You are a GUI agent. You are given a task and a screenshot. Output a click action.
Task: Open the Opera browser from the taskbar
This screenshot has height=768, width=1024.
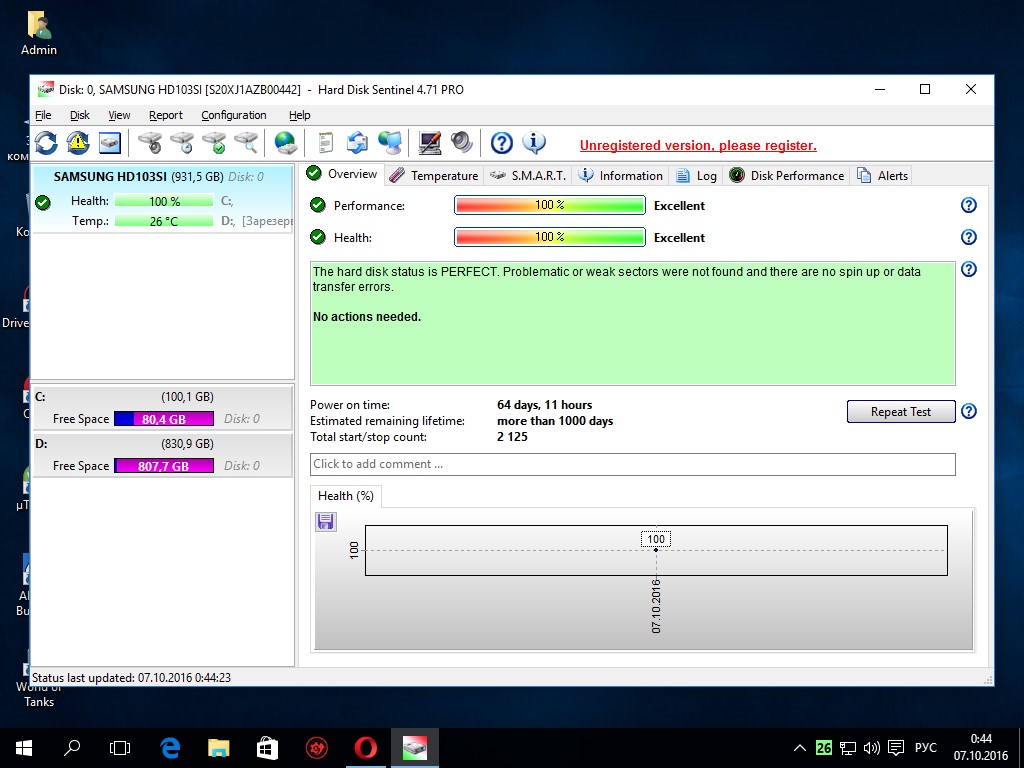(366, 747)
